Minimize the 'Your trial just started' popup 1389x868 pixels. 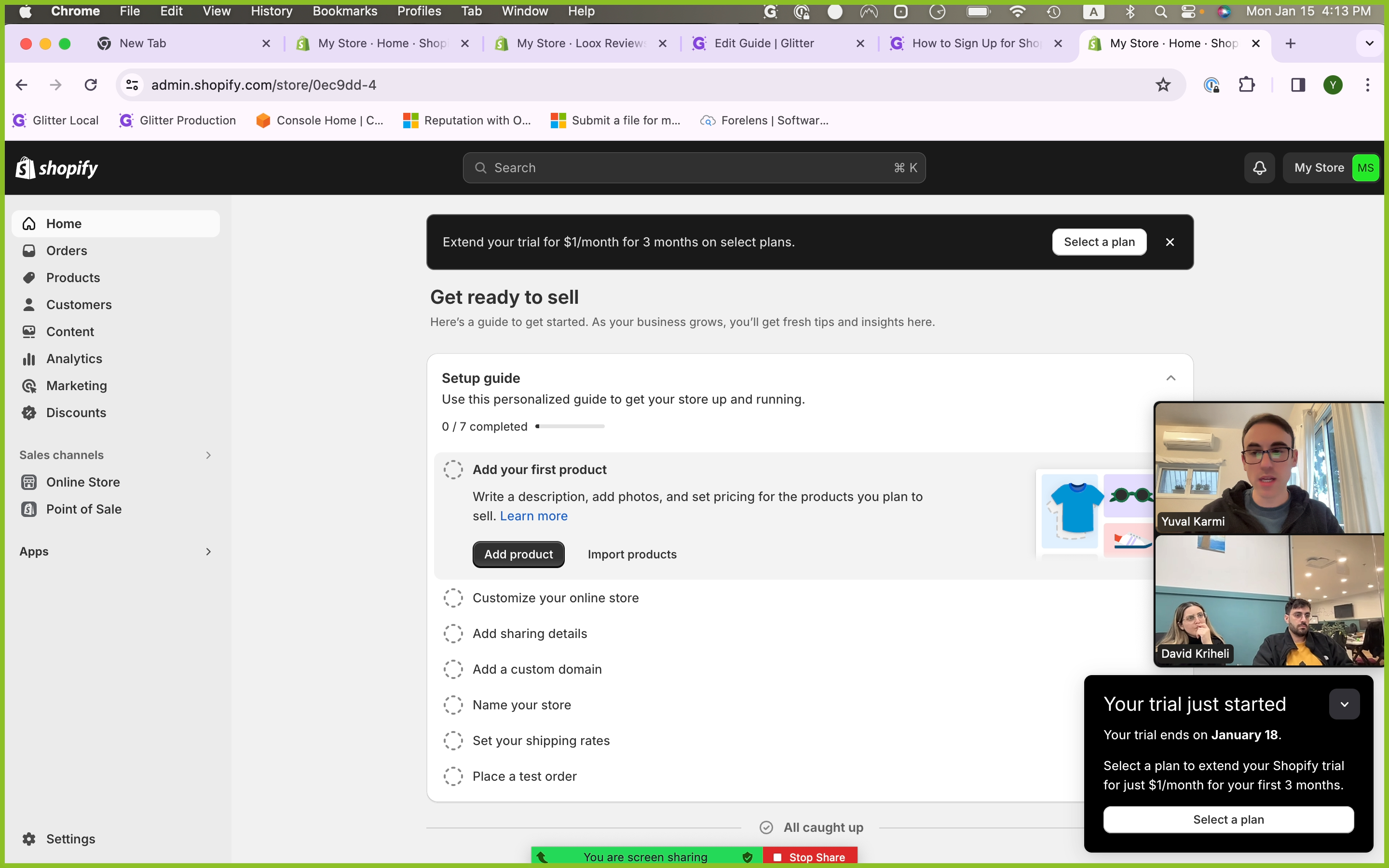tap(1344, 704)
